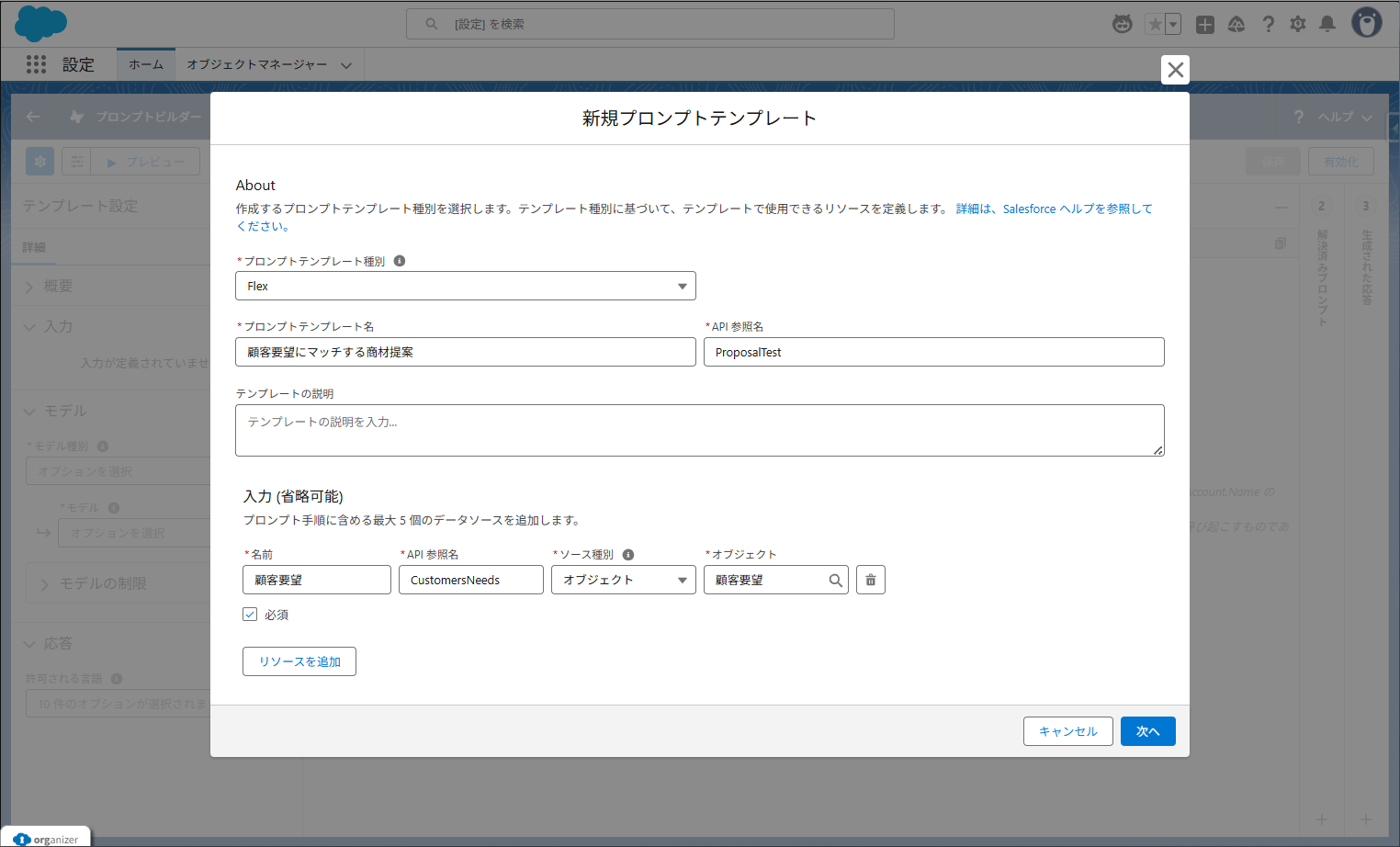Image resolution: width=1400 pixels, height=847 pixels.
Task: Click info icon next to プロンプトテンプレート種別
Action: point(400,261)
